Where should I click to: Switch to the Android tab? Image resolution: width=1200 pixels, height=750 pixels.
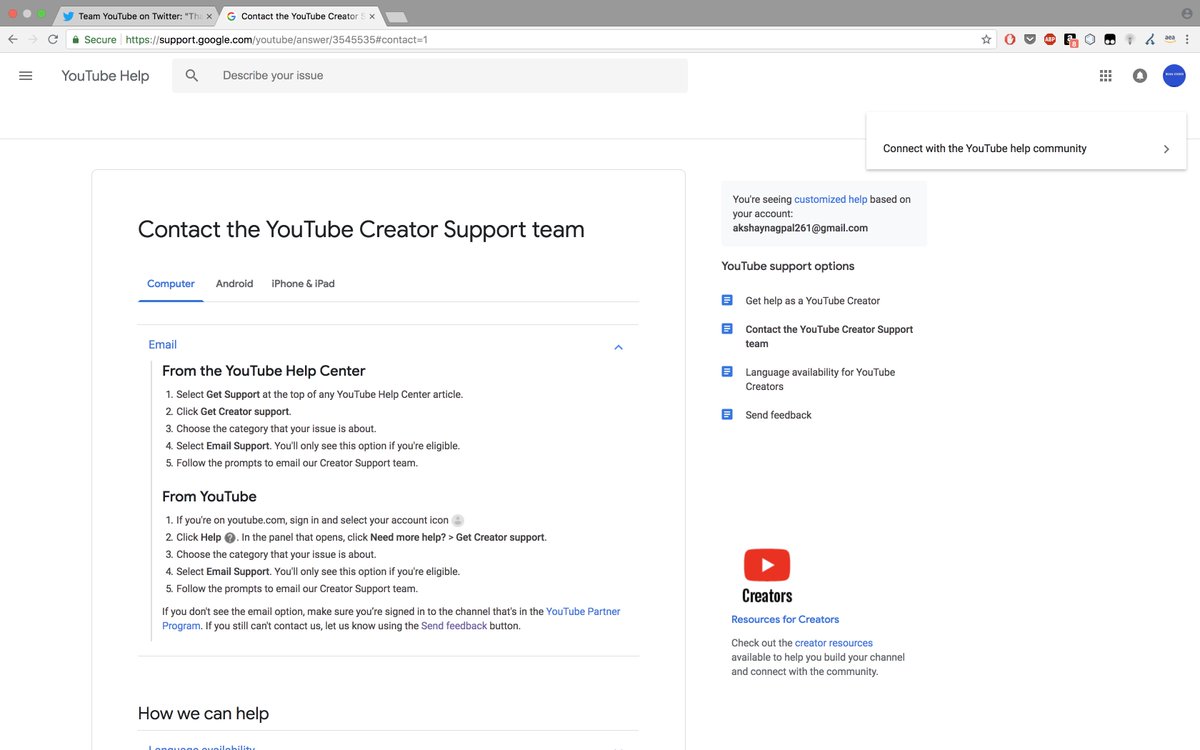pos(234,284)
